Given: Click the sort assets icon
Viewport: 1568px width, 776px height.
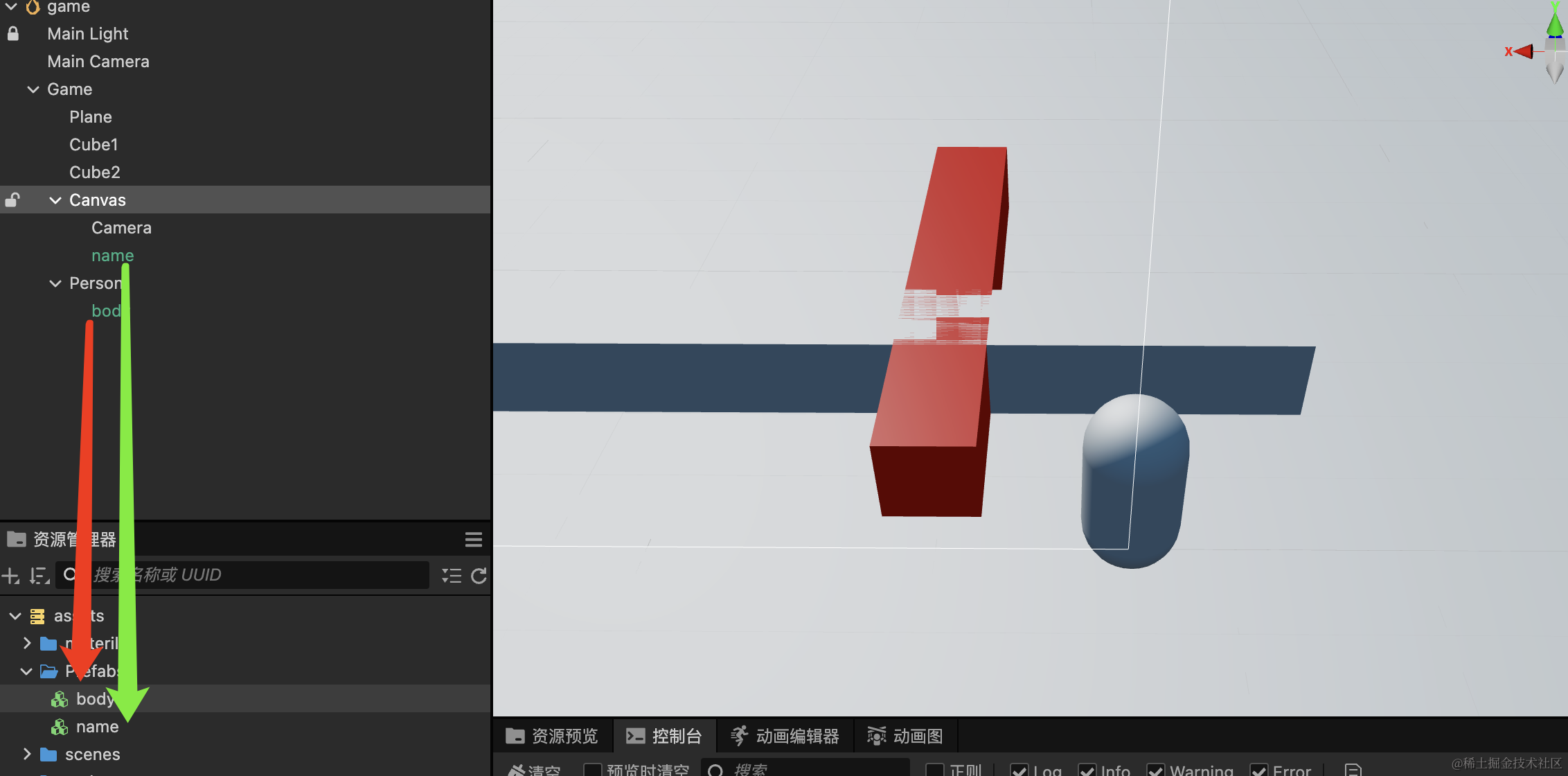Looking at the screenshot, I should pos(39,576).
